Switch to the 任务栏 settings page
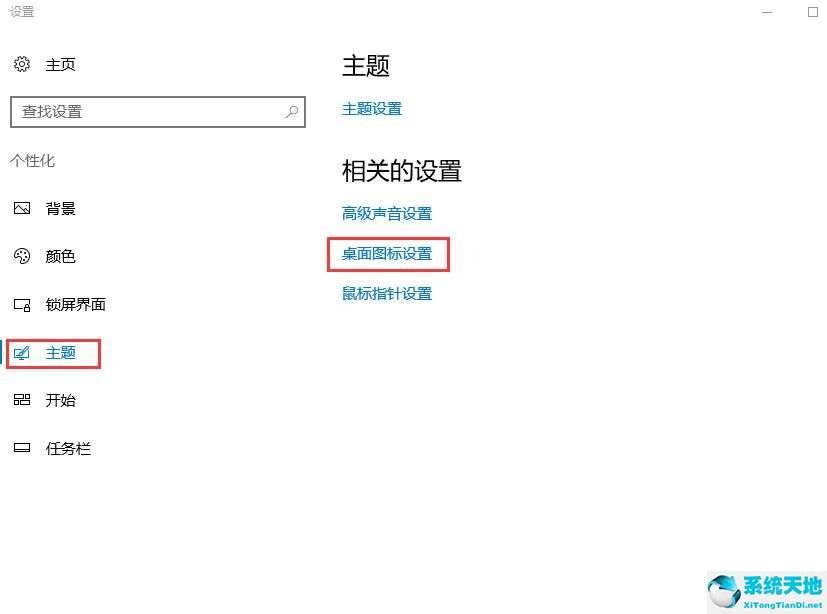Screen dimensions: 827x614 (x=67, y=448)
